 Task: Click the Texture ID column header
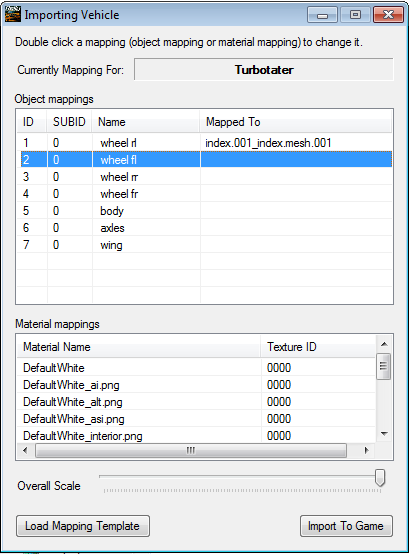pyautogui.click(x=318, y=347)
